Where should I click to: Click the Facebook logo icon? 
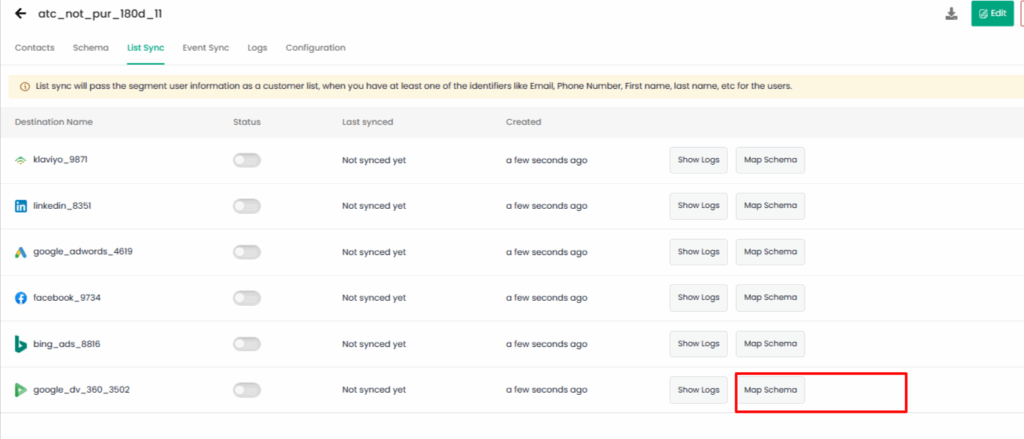tap(21, 298)
